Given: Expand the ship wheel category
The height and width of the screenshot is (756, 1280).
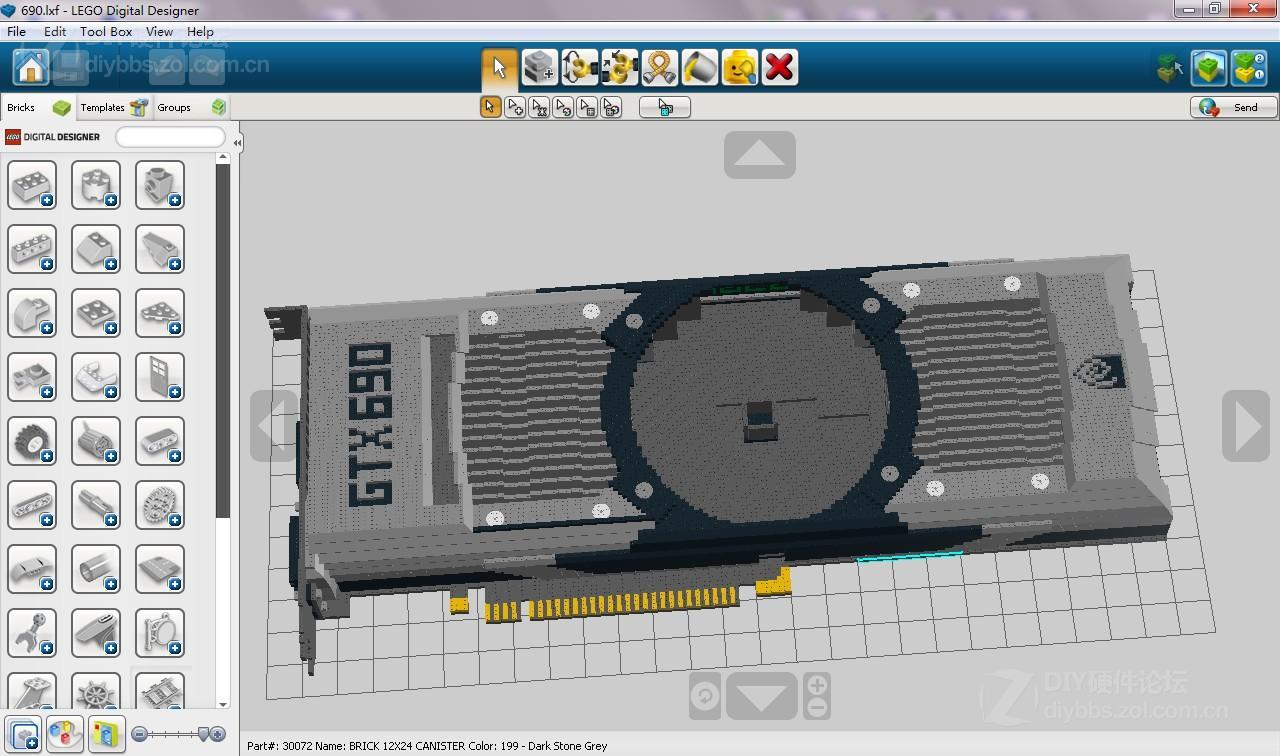Looking at the screenshot, I should point(96,692).
